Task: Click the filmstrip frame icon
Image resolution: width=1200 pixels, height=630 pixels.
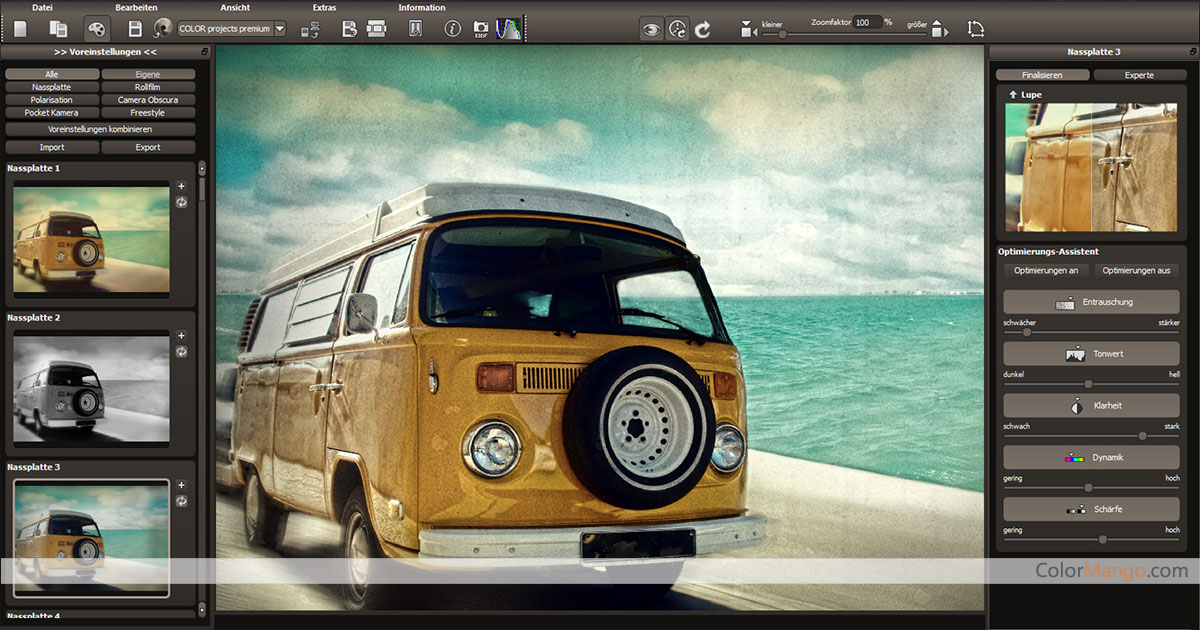Action: click(377, 29)
